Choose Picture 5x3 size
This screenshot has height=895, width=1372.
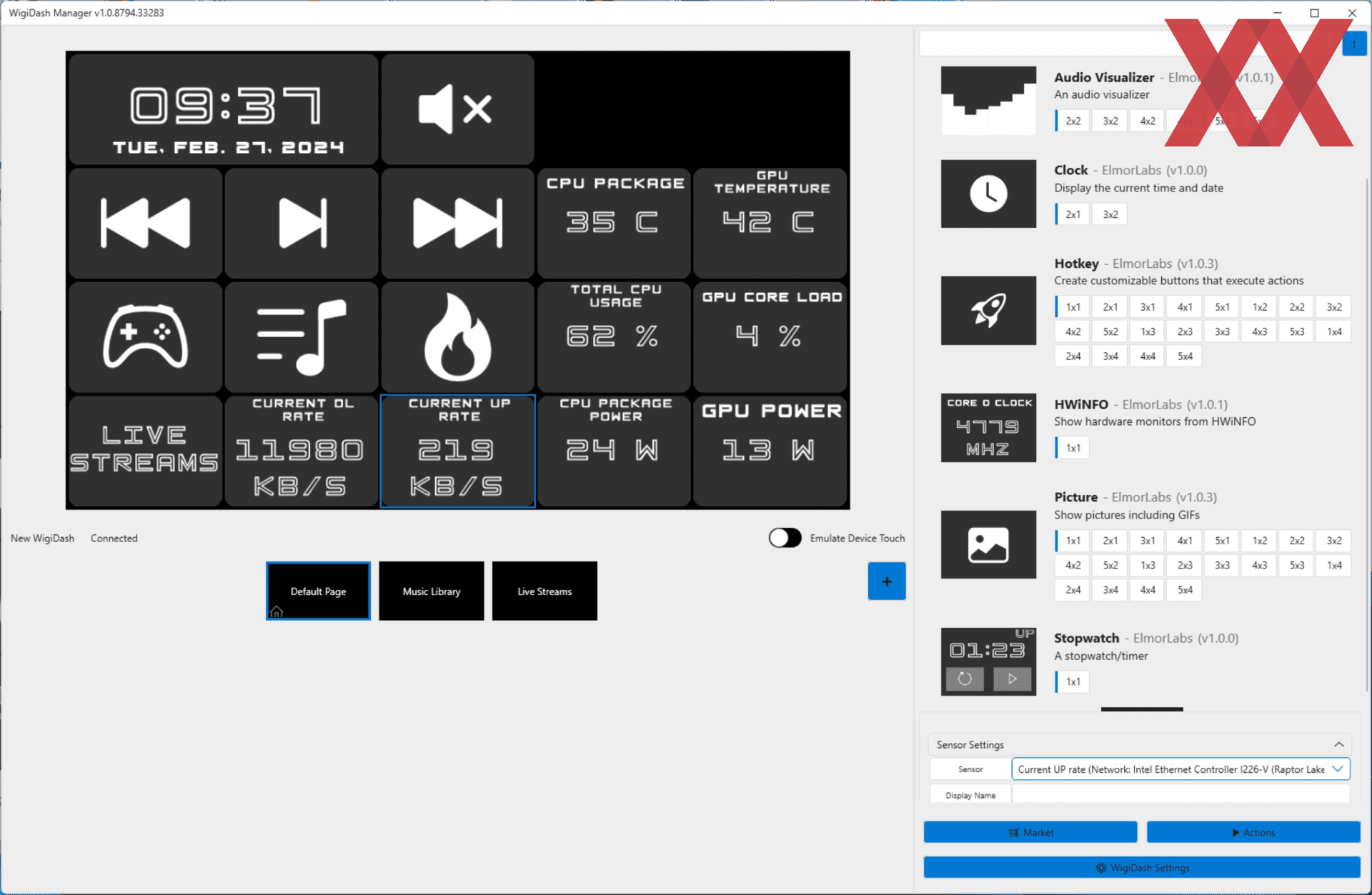click(1297, 565)
